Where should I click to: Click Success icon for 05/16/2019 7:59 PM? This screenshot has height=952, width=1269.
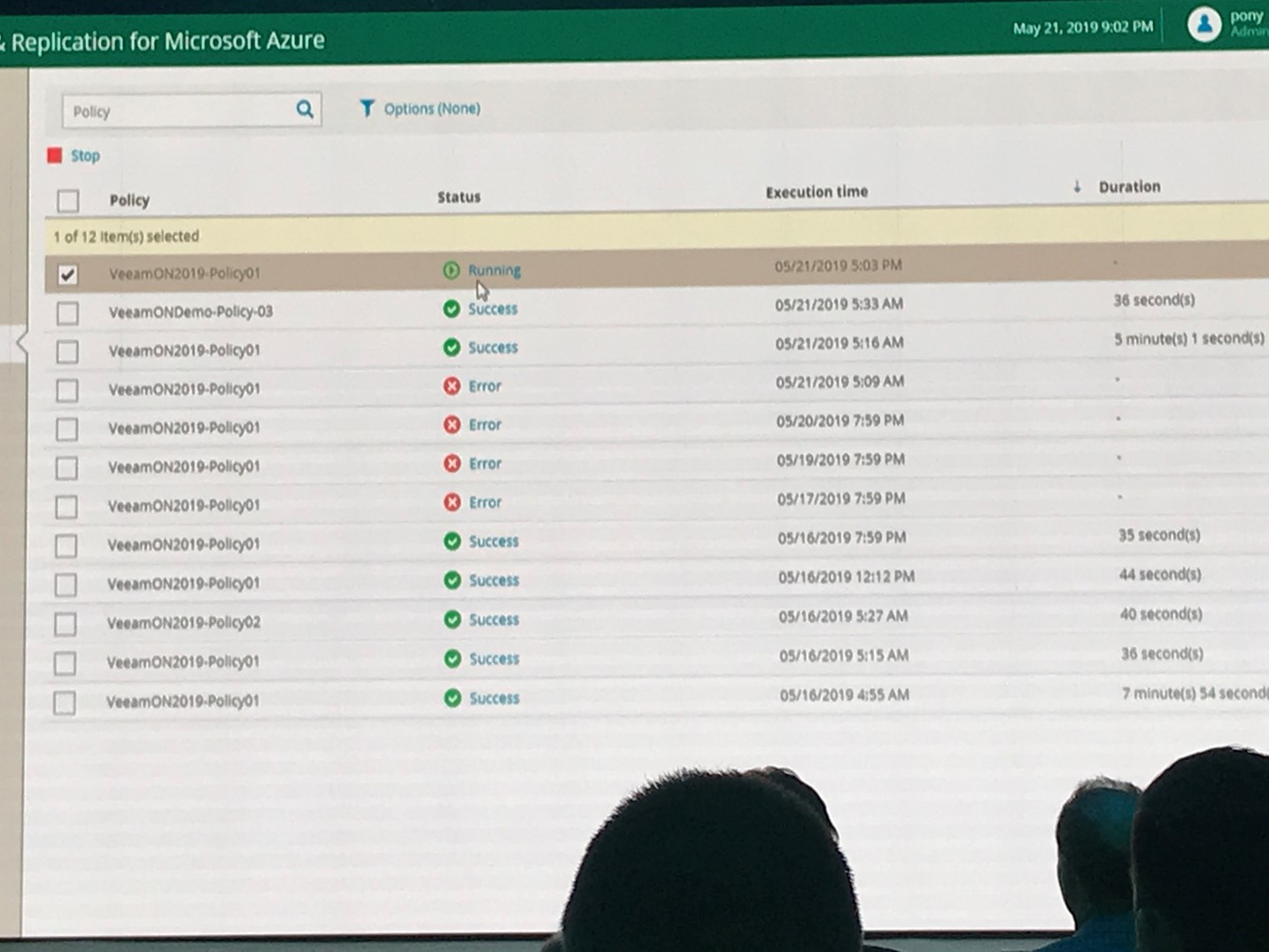coord(452,541)
